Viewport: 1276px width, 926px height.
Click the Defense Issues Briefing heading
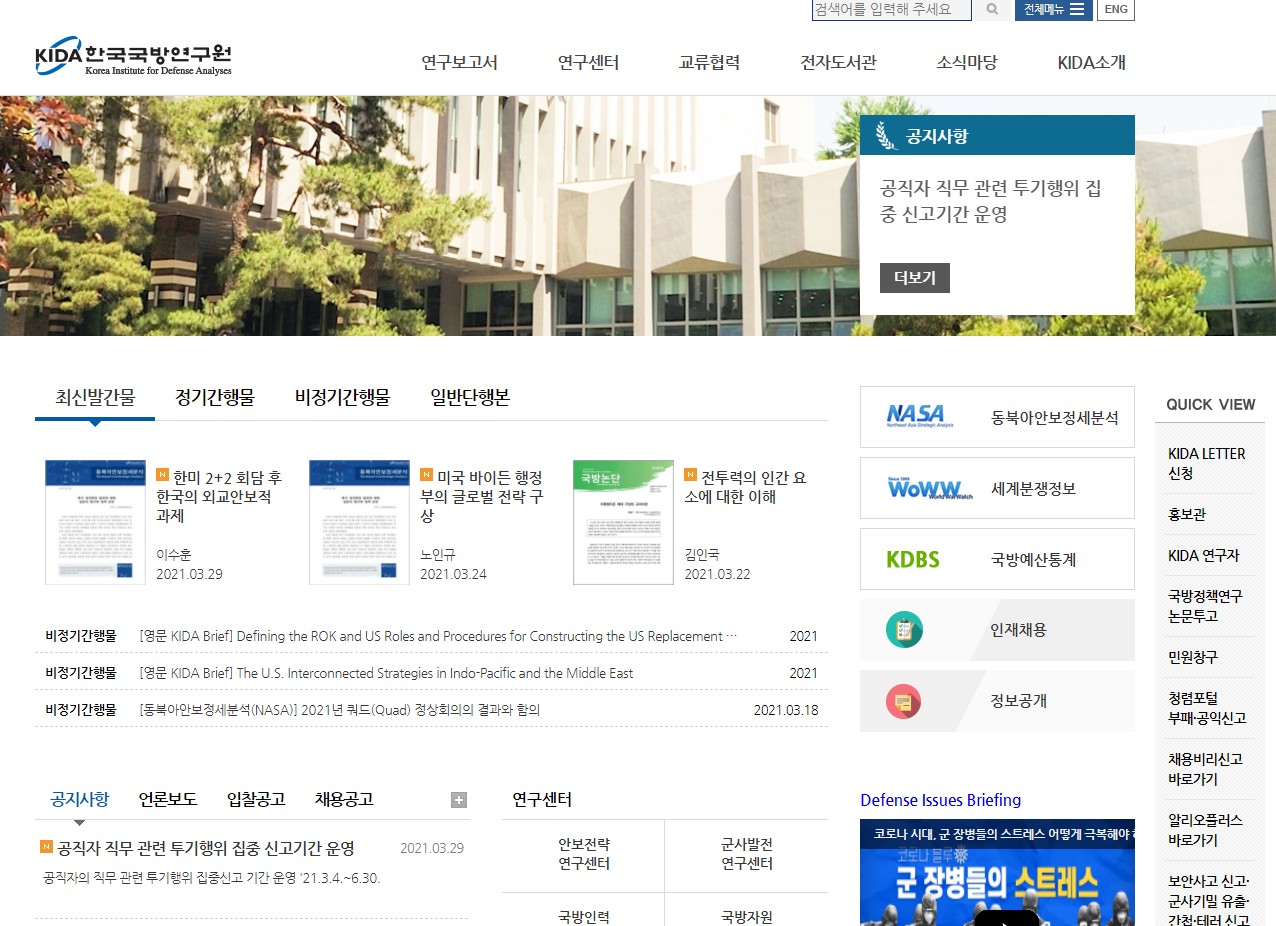(941, 800)
